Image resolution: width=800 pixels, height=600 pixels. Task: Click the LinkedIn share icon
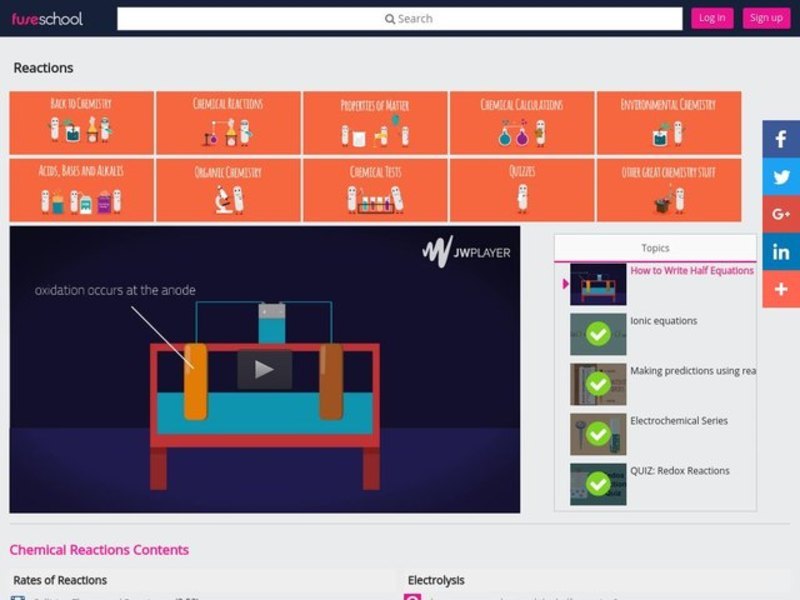[781, 252]
